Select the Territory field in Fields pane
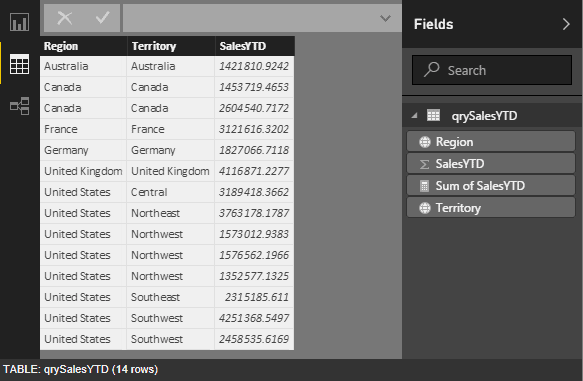 [x=491, y=207]
